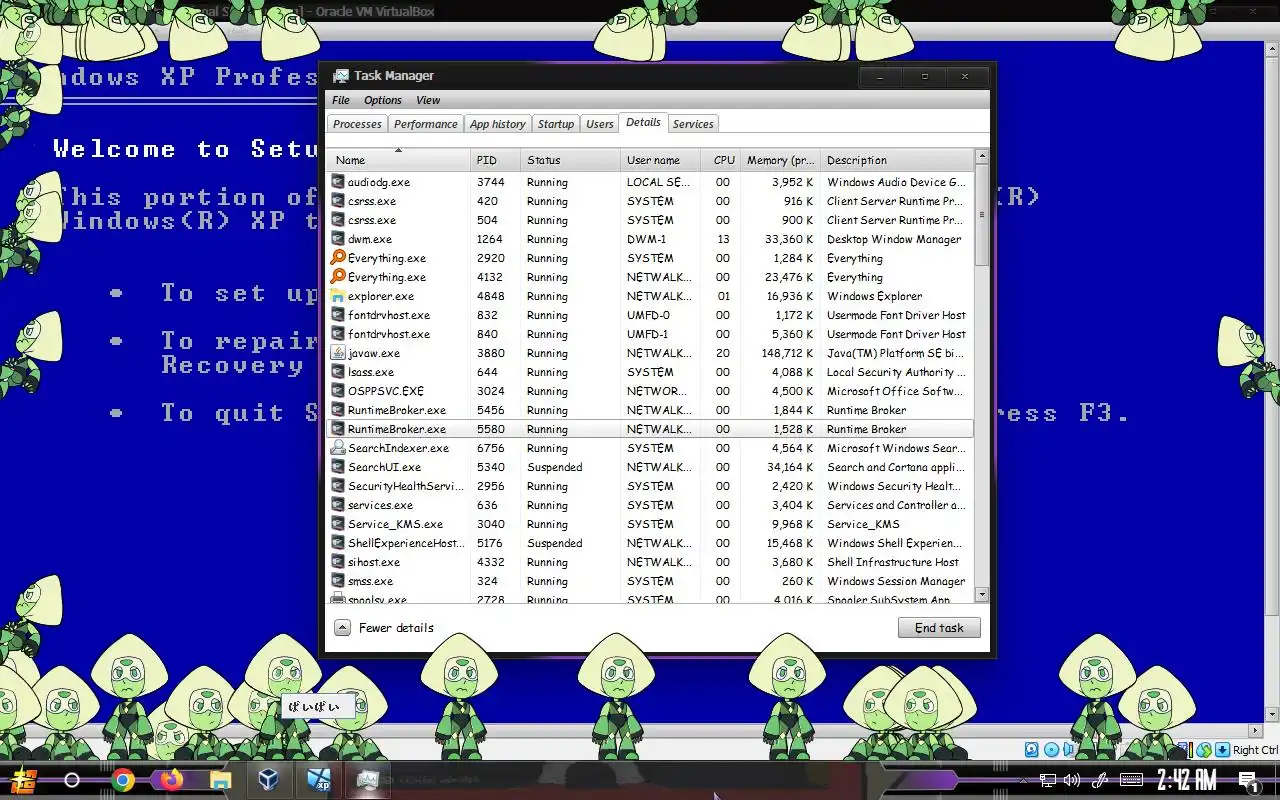Image resolution: width=1280 pixels, height=800 pixels.
Task: Open File Explorer from the taskbar
Action: 220,780
